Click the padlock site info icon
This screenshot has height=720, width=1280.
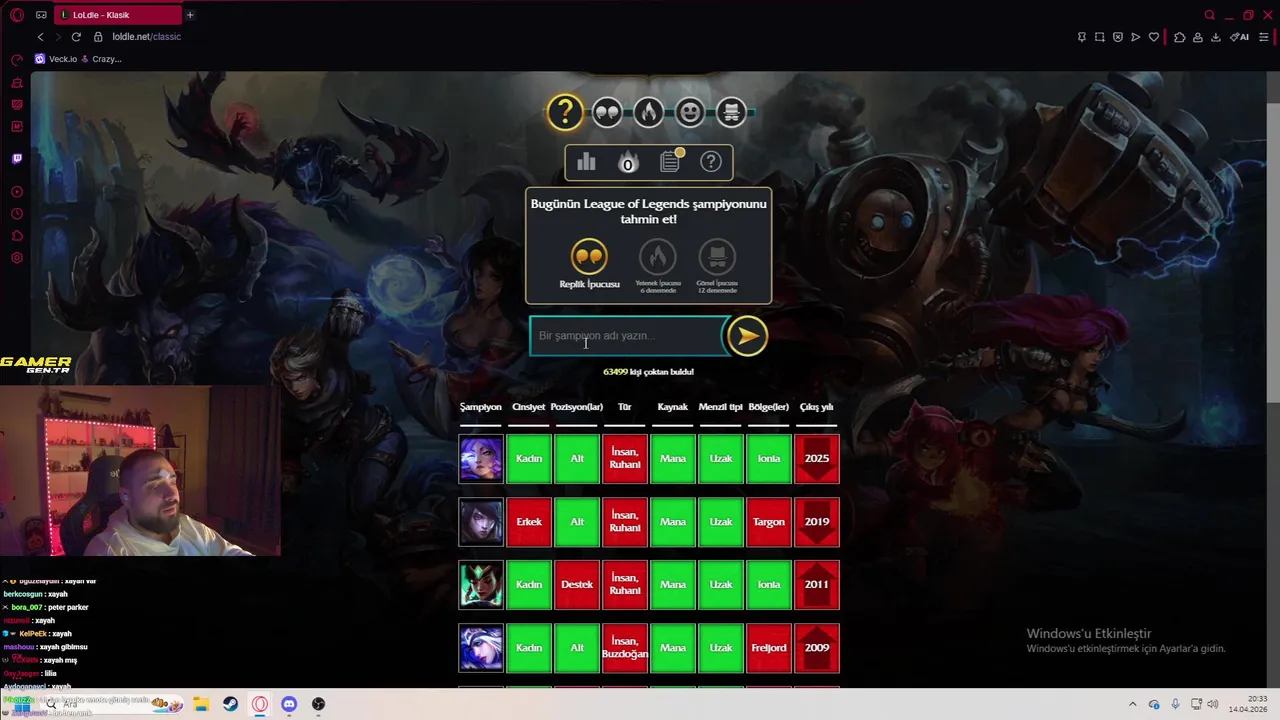[98, 37]
